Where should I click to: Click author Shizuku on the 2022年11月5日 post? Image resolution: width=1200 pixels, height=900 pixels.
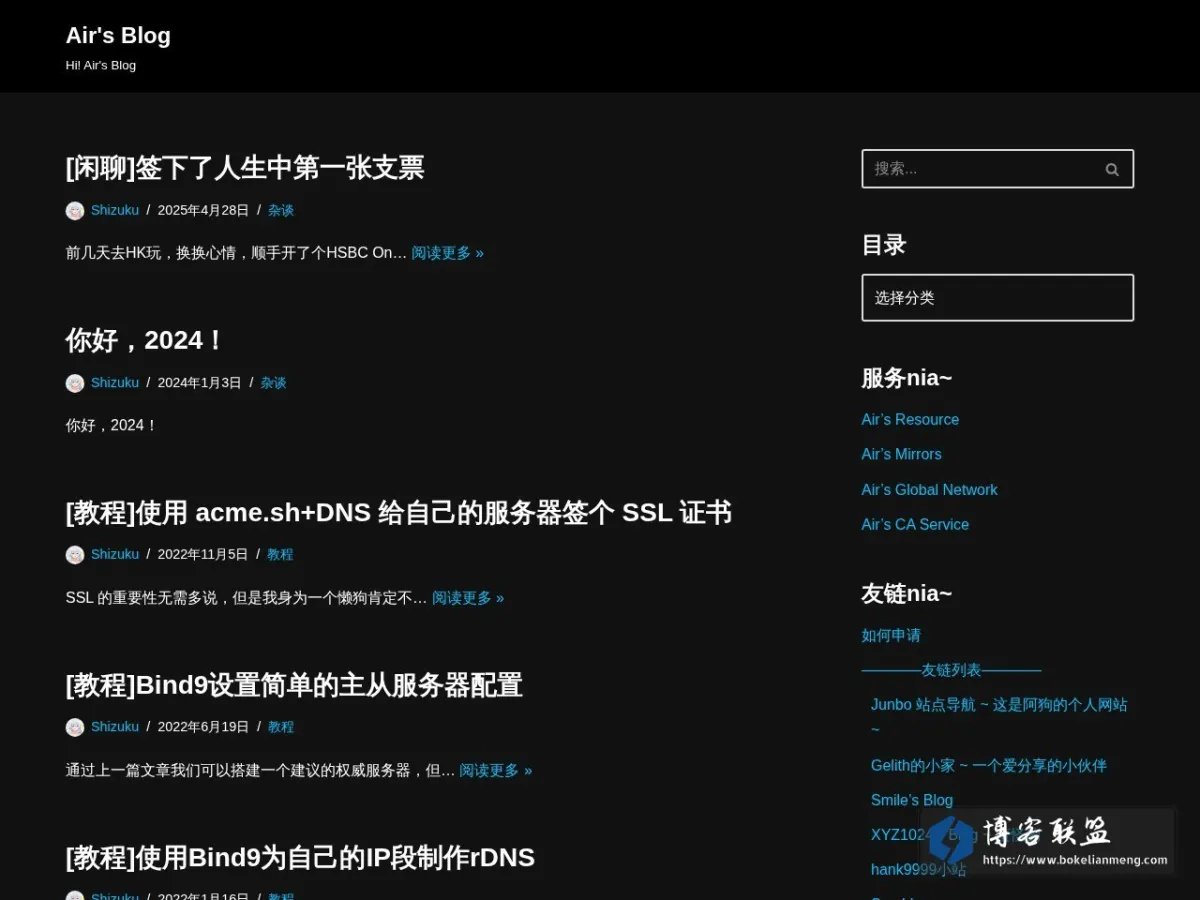tap(115, 554)
